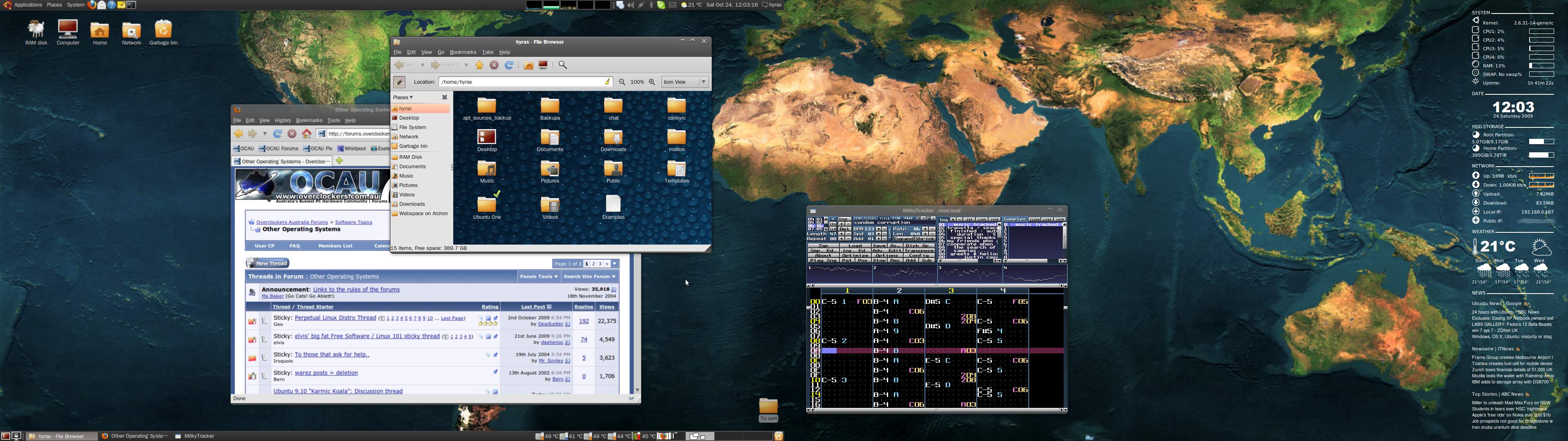The width and height of the screenshot is (1568, 441).
Task: Open the Search this Forum dropdown
Action: pyautogui.click(x=590, y=276)
